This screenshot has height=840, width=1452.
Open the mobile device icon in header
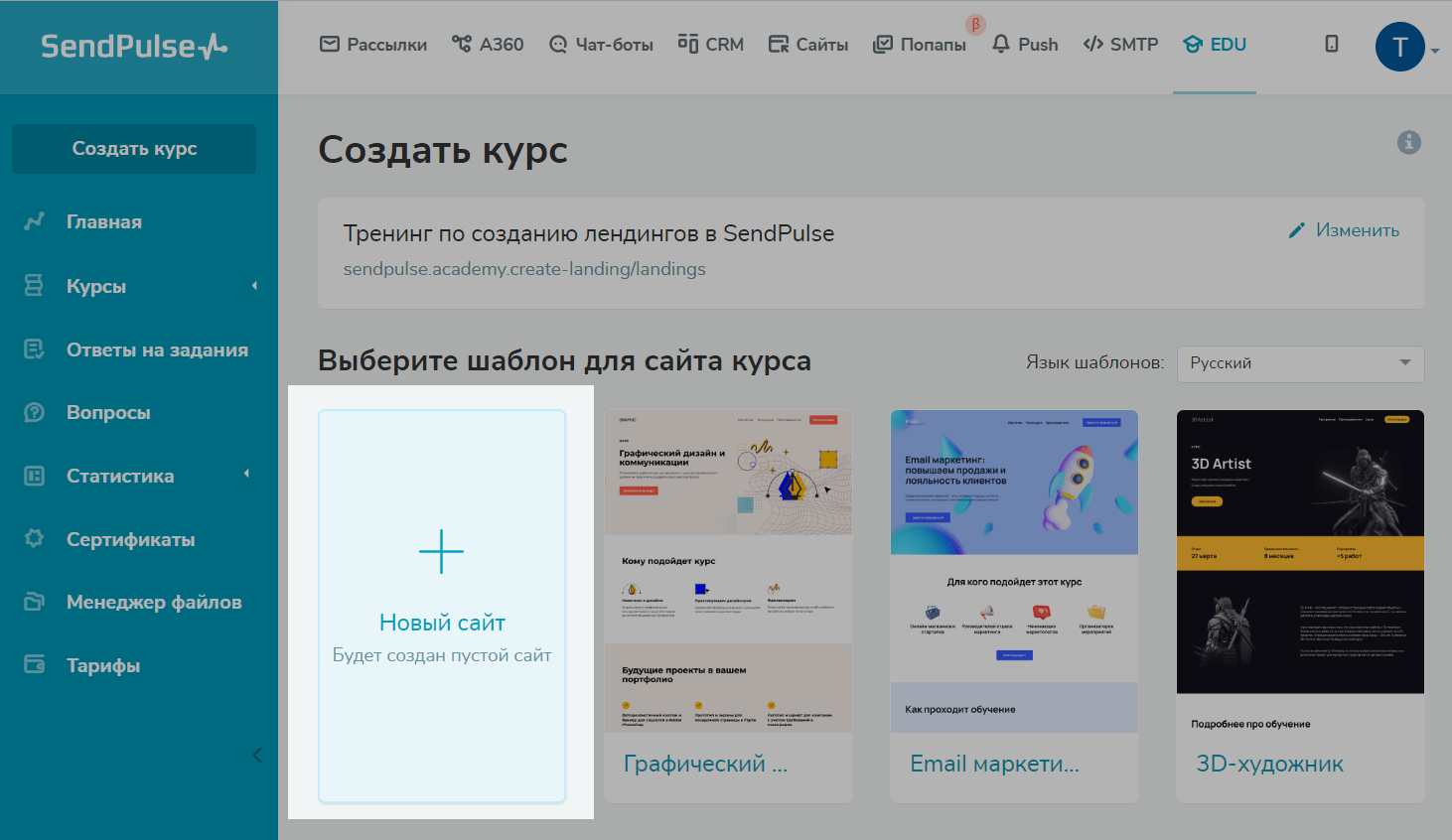(1332, 44)
